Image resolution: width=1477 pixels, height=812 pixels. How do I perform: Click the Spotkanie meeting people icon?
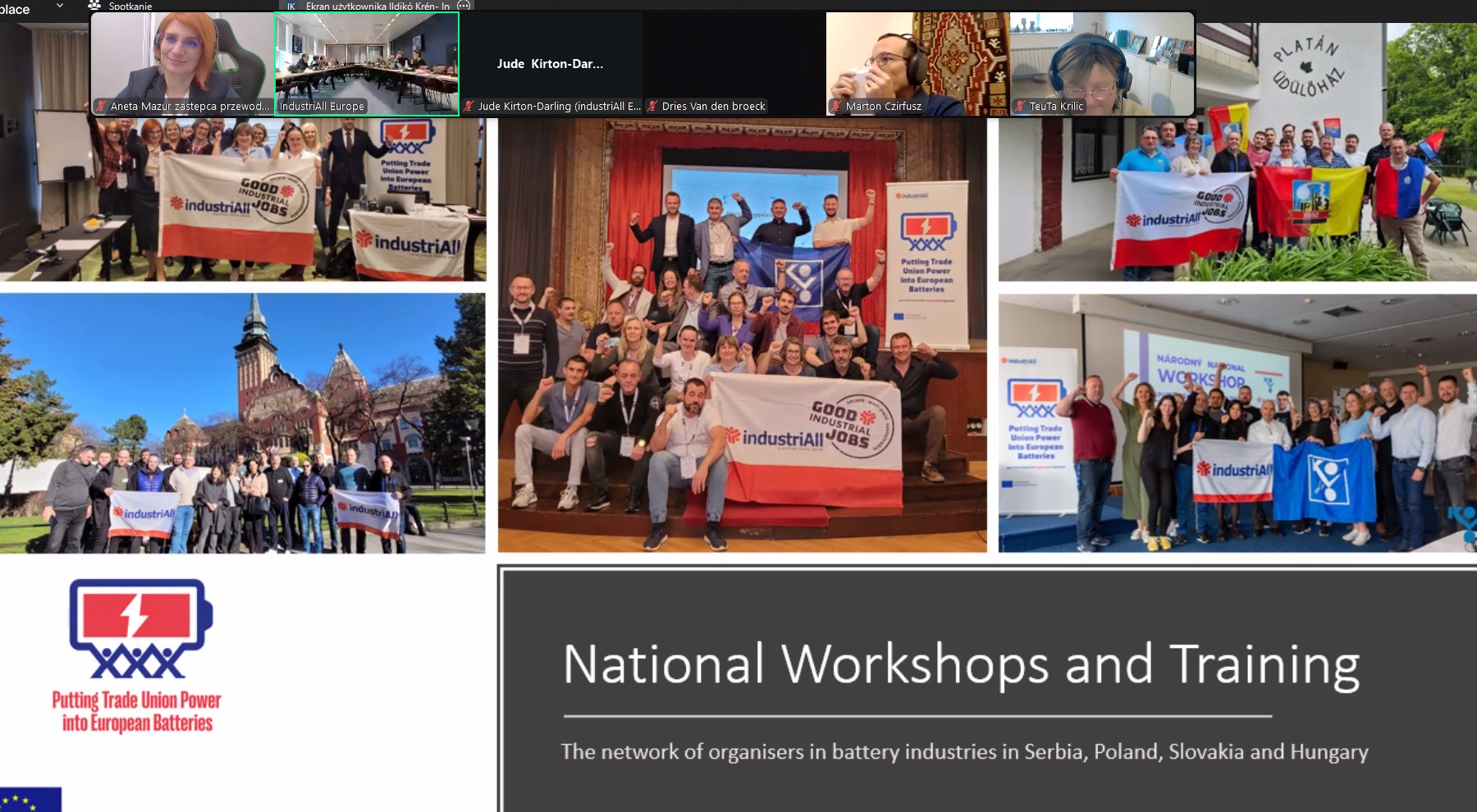click(95, 6)
